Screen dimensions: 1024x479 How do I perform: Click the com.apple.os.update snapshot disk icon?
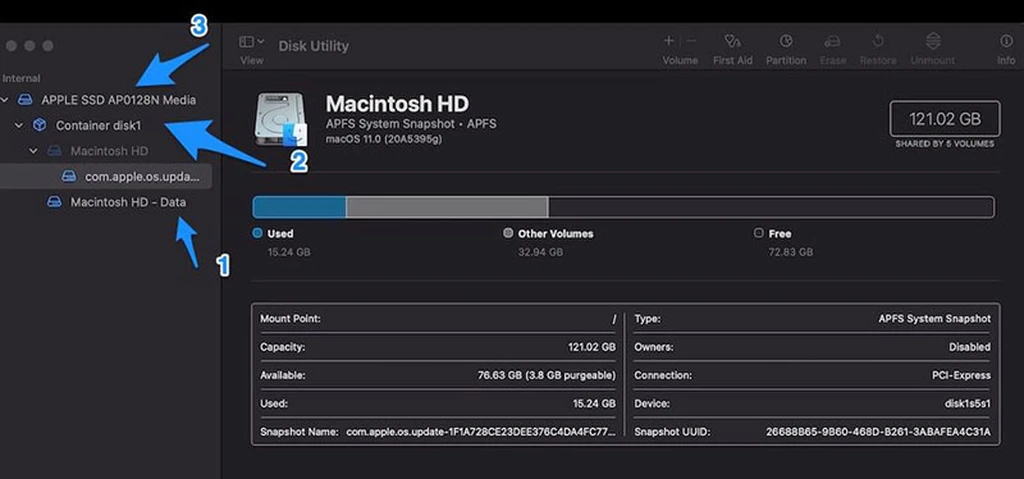[69, 176]
